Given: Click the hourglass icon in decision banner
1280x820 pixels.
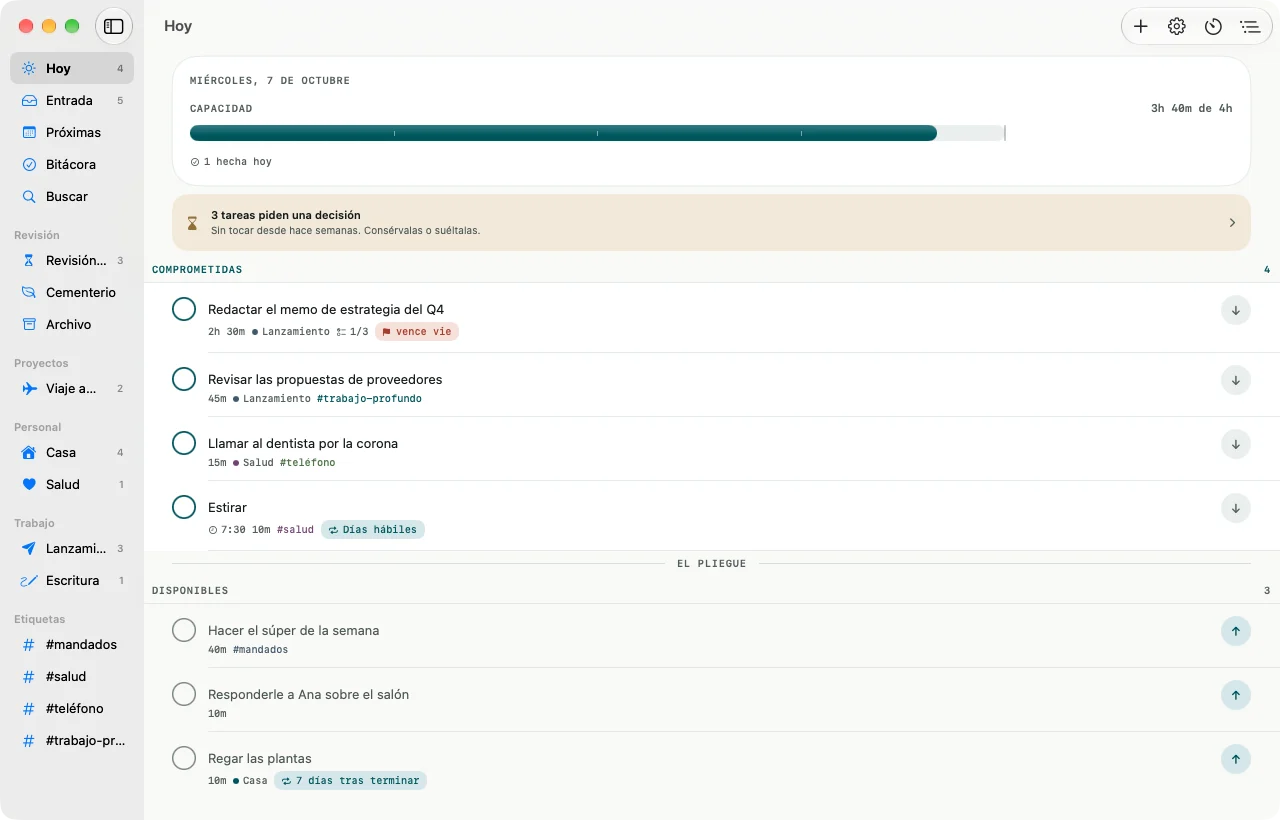Looking at the screenshot, I should (x=193, y=222).
